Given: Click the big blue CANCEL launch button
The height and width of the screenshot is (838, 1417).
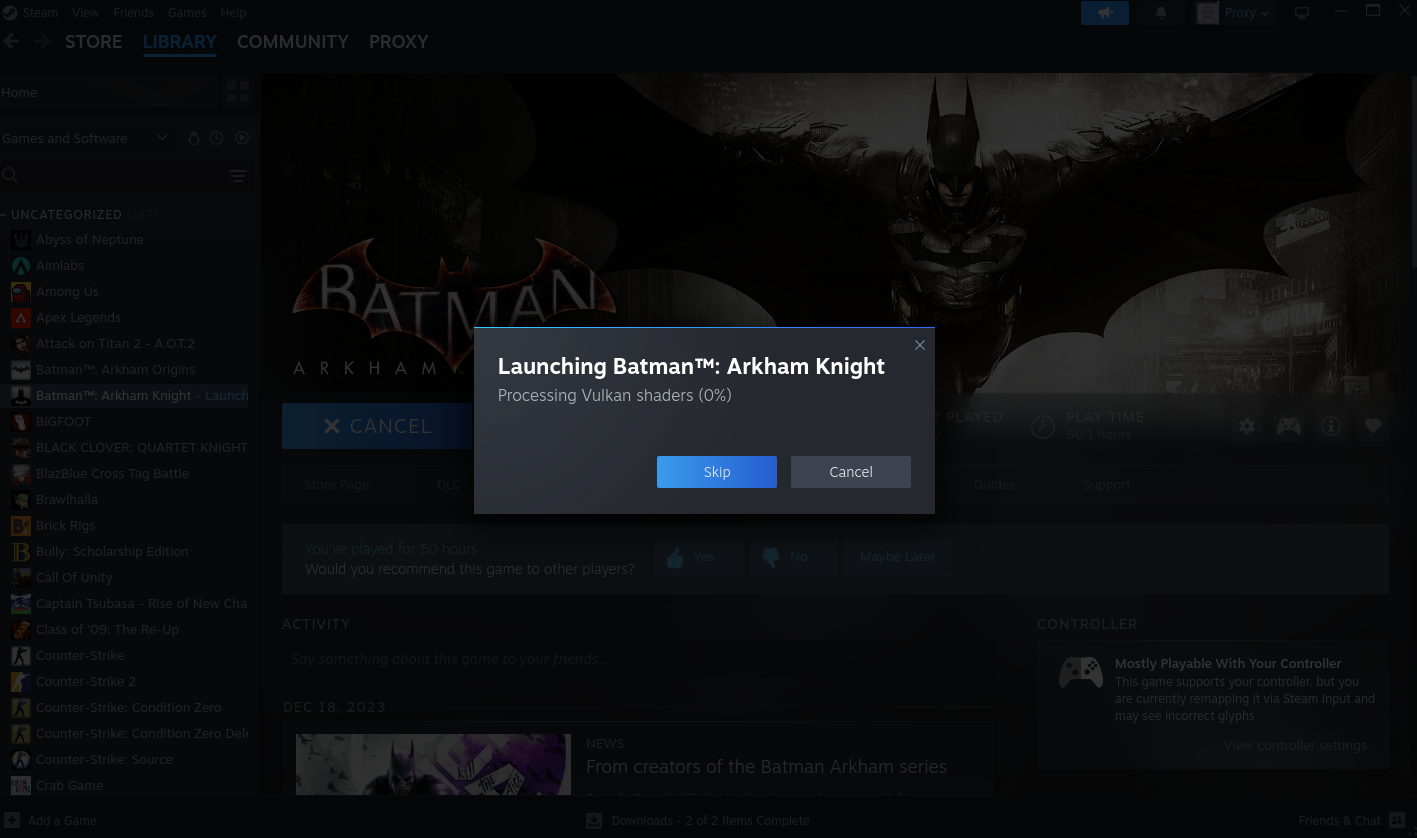Looking at the screenshot, I should coord(377,426).
